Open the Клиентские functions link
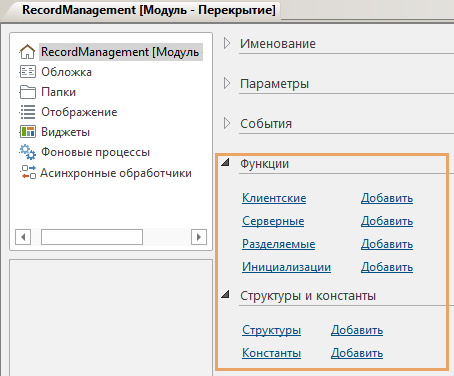 (x=274, y=198)
